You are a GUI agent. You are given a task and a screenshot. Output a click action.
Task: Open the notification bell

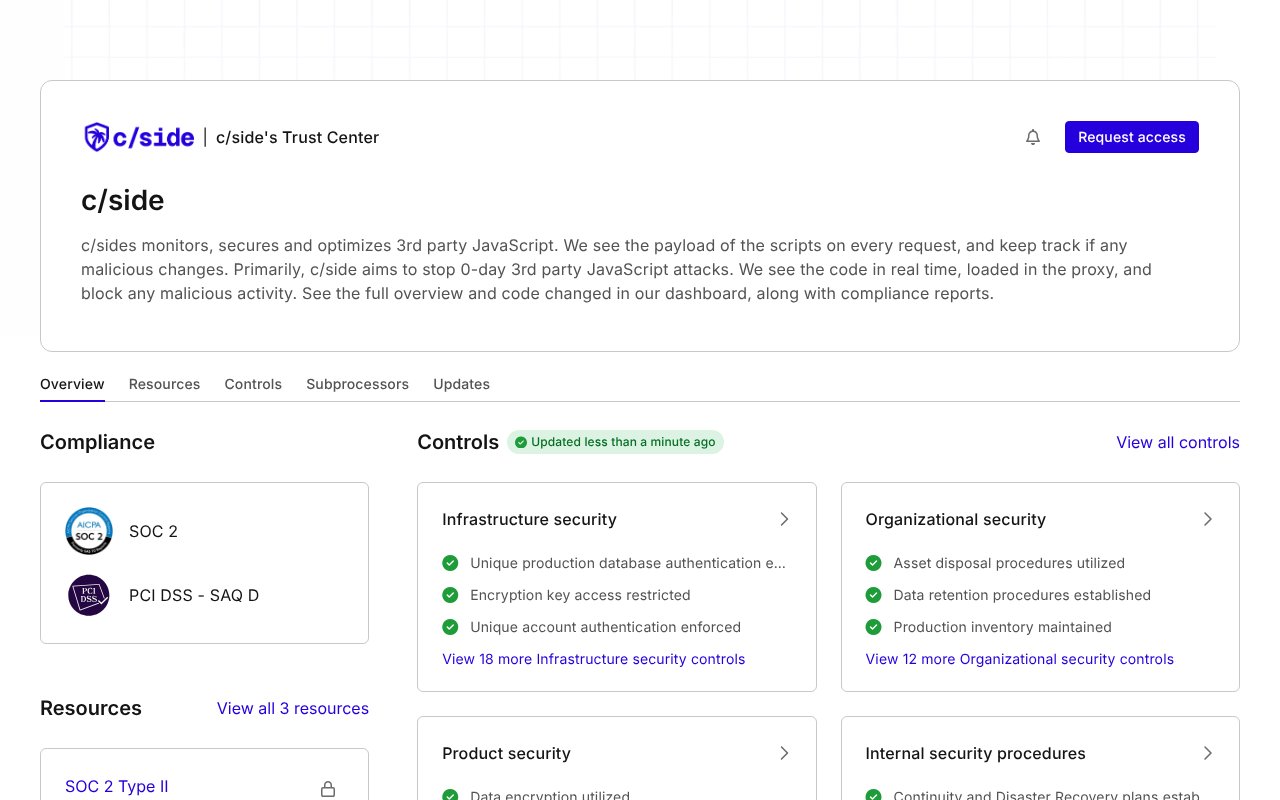pyautogui.click(x=1033, y=137)
